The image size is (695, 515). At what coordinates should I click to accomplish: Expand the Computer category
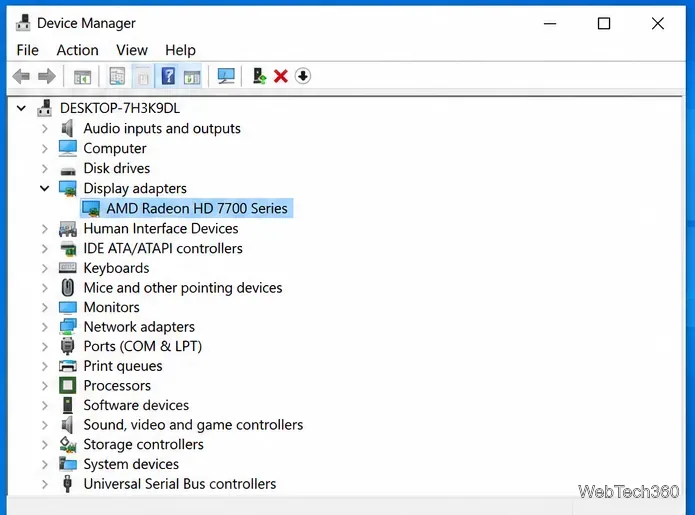click(44, 148)
